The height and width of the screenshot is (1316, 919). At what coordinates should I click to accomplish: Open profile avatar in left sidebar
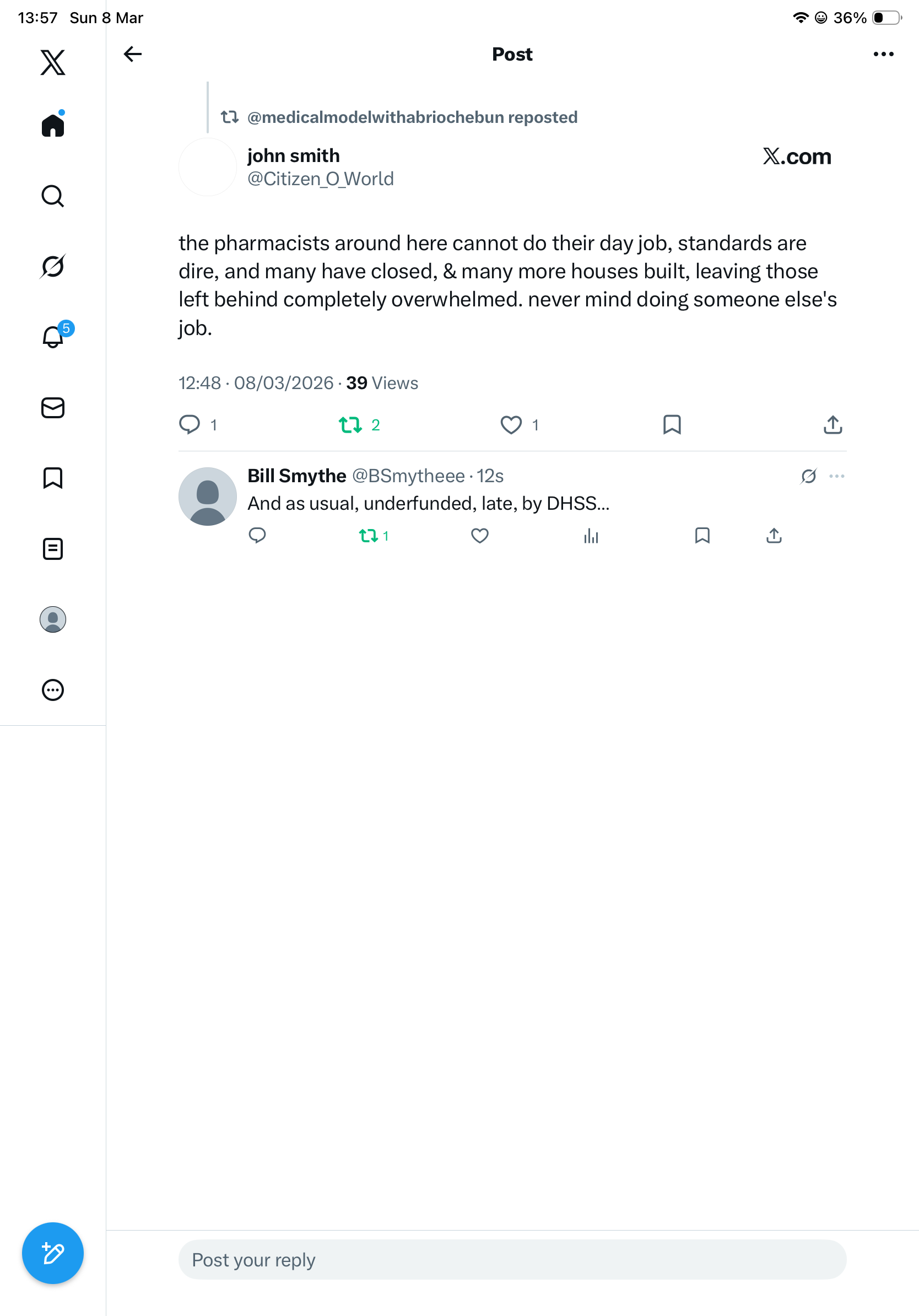pos(53,619)
